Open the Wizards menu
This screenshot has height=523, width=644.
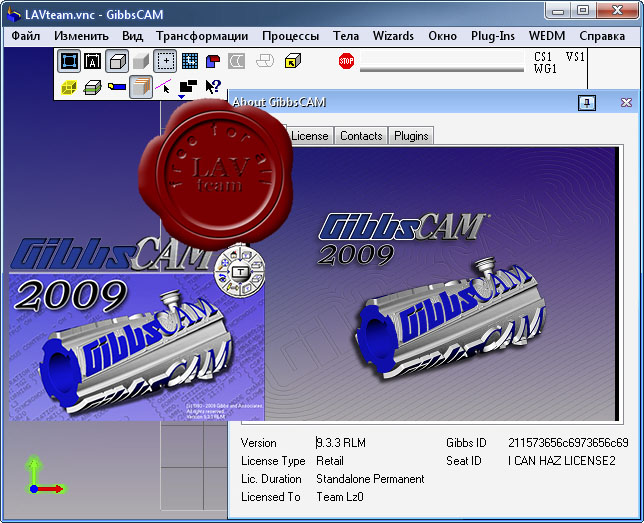coord(393,36)
